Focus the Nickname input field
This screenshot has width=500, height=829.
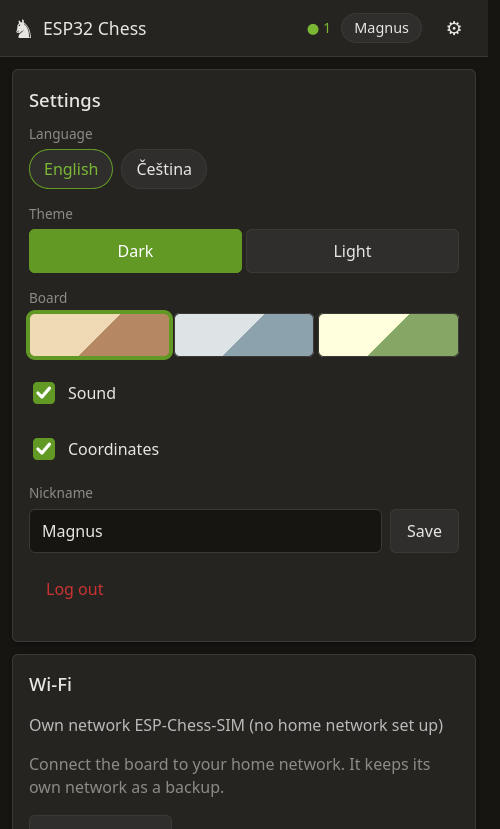(x=205, y=531)
